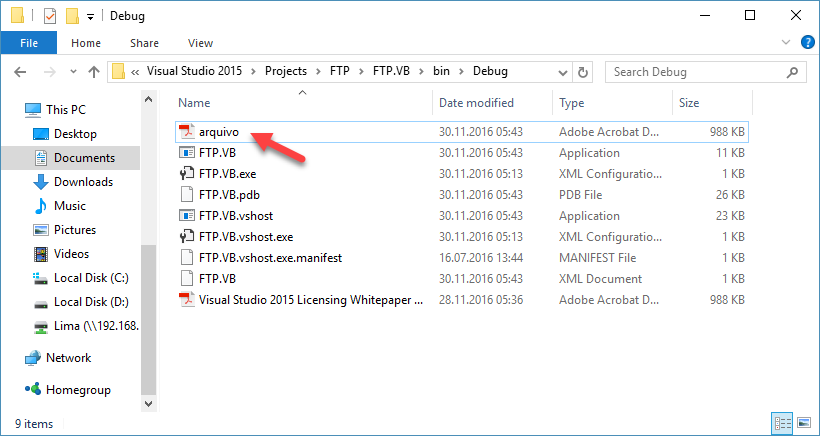Click inside the Search Debug box

698,72
